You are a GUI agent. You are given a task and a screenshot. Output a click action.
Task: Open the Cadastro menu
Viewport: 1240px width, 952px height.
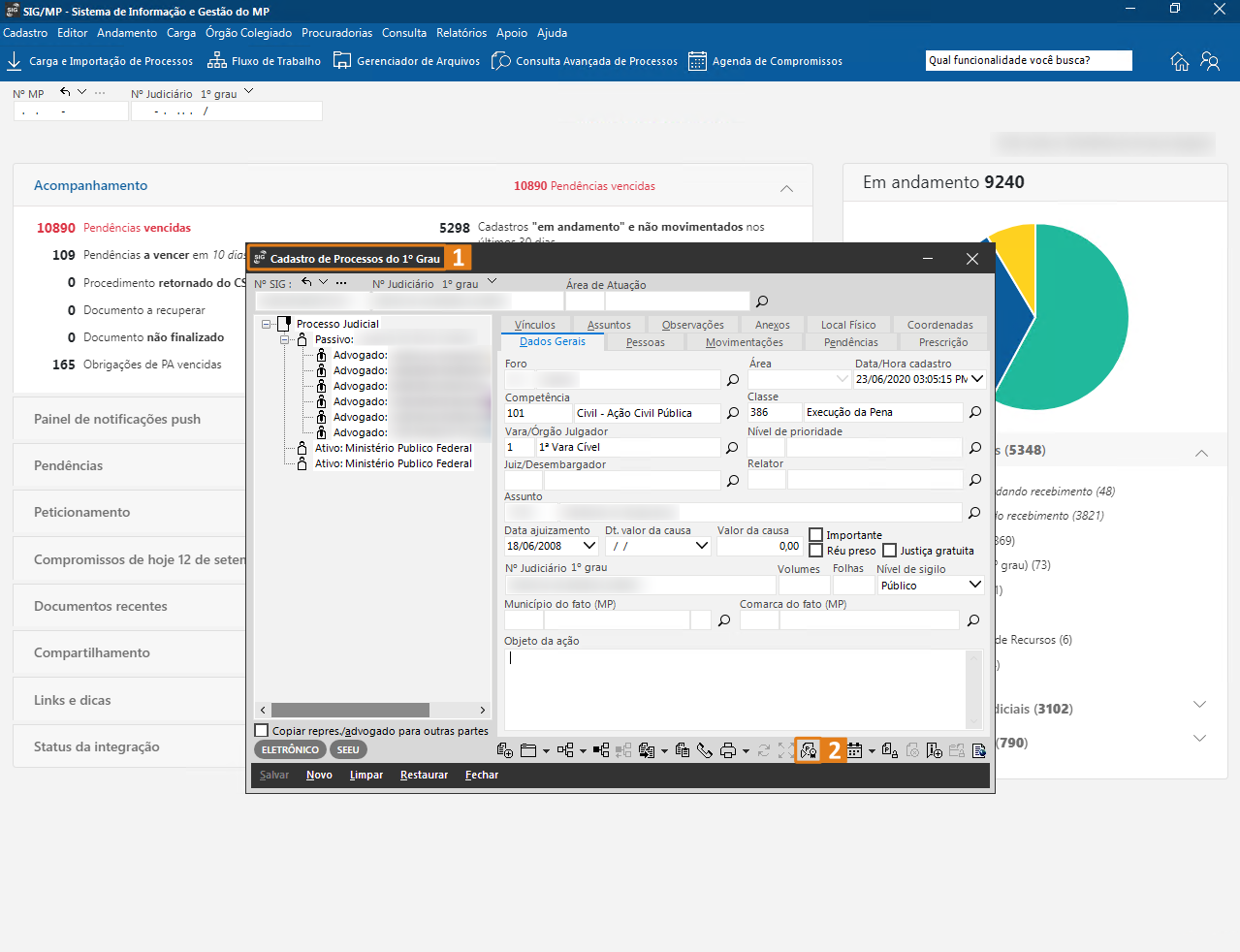25,33
